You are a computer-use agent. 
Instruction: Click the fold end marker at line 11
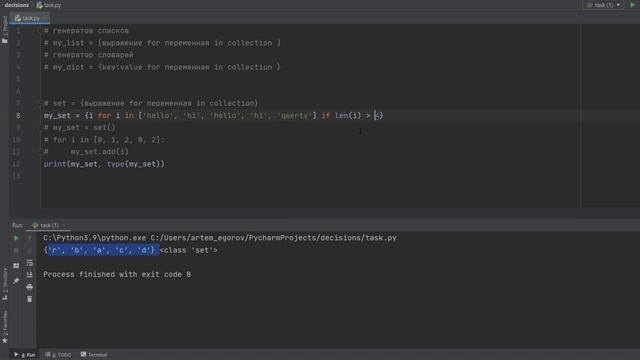point(40,152)
